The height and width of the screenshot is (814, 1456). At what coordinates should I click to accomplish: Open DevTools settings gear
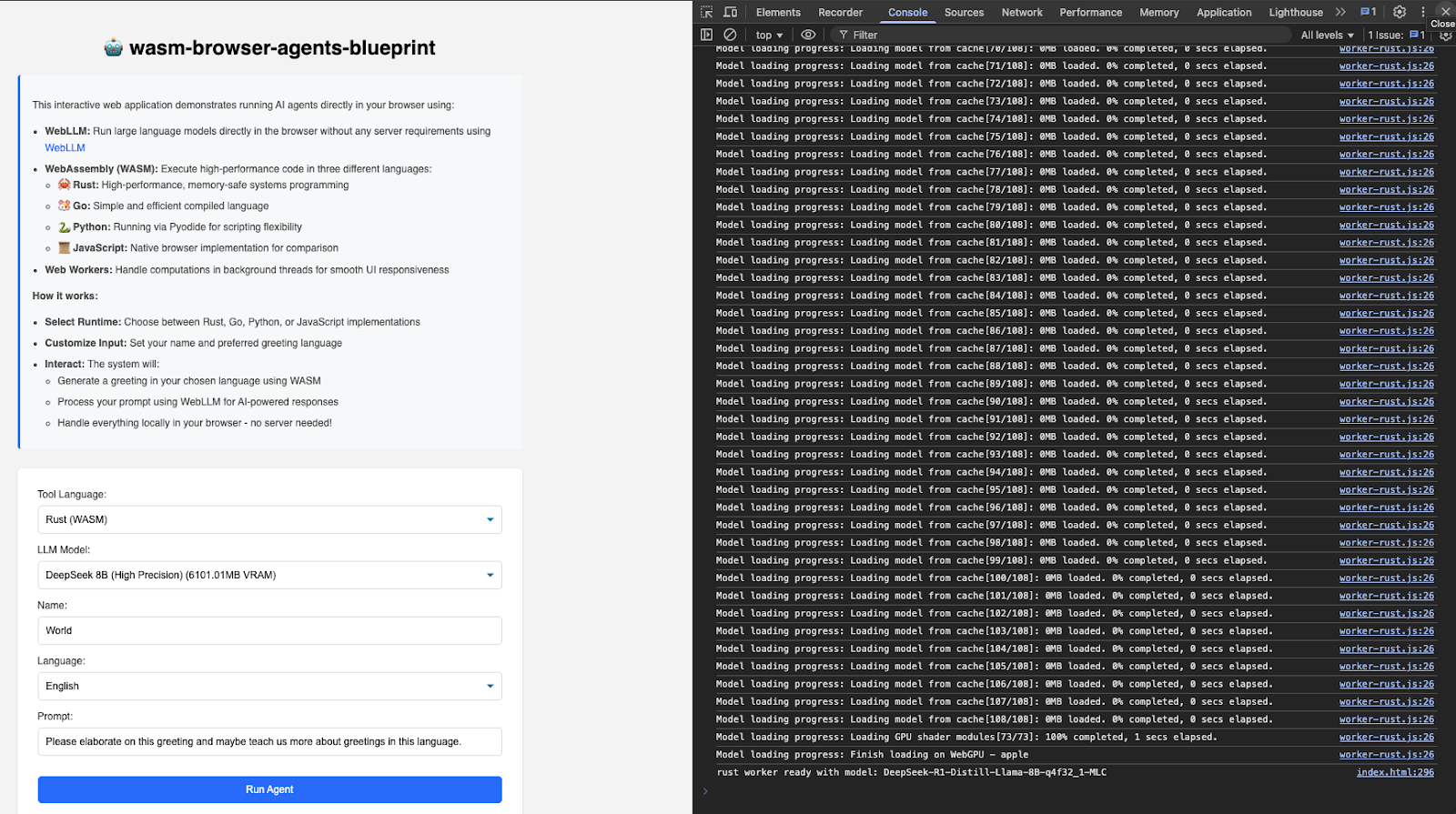tap(1400, 12)
